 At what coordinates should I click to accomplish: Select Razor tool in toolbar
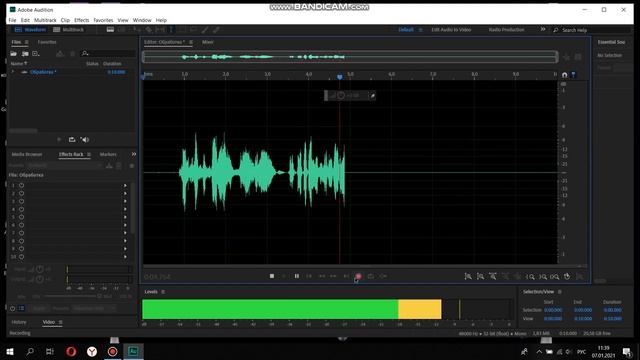click(x=149, y=30)
